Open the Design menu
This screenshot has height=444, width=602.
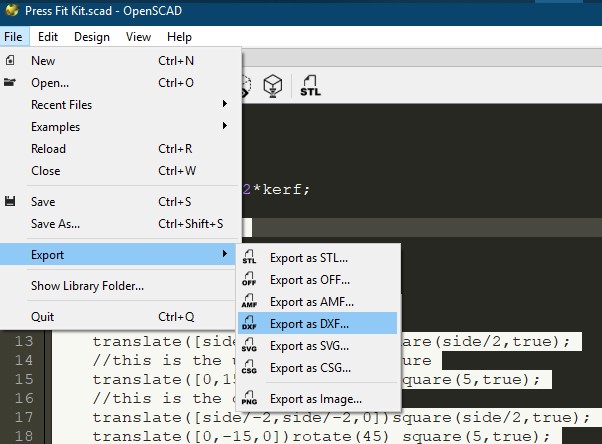click(92, 37)
